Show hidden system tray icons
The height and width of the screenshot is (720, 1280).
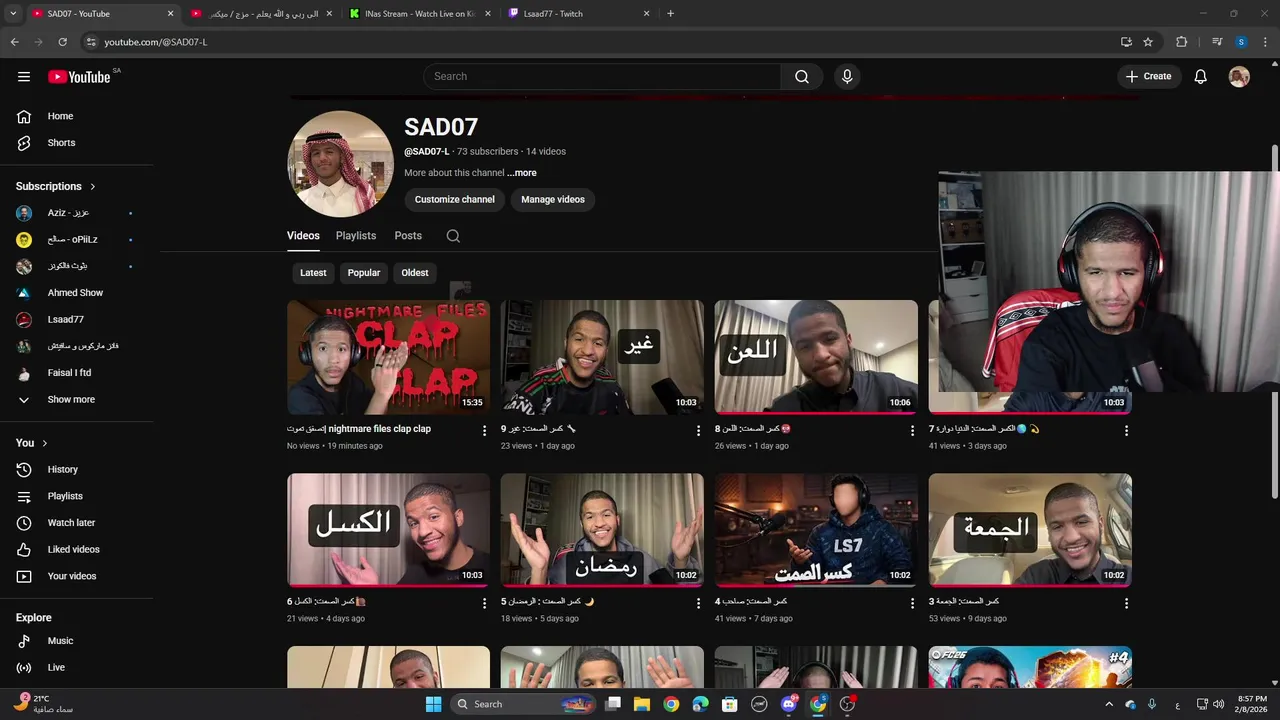click(x=1110, y=704)
